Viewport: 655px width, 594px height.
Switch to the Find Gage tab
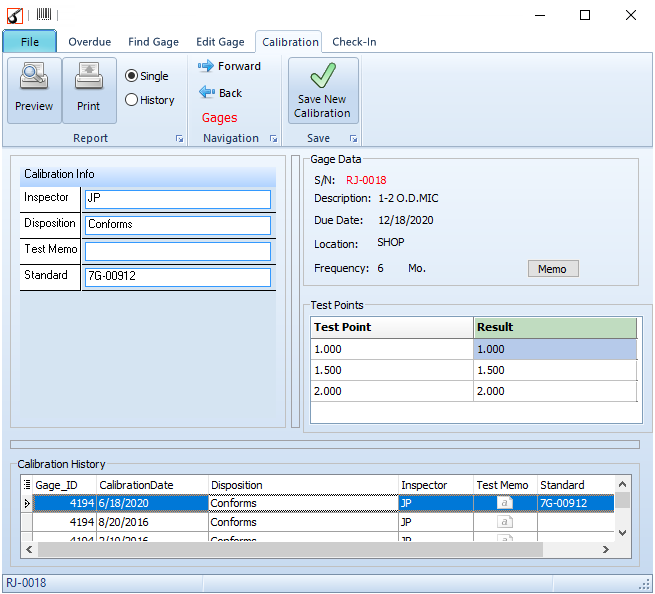pyautogui.click(x=153, y=42)
